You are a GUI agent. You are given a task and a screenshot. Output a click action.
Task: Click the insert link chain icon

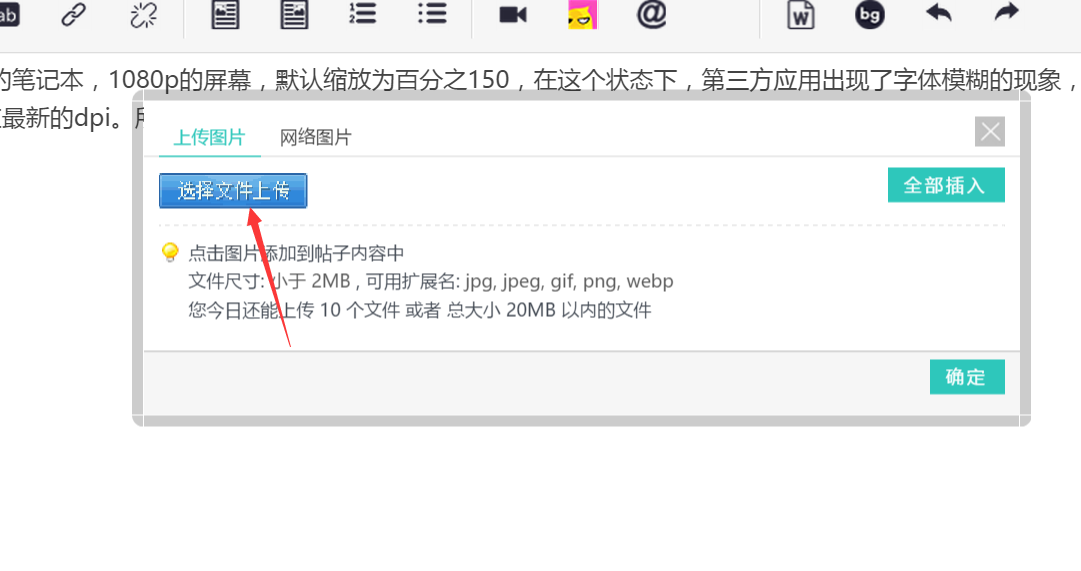[73, 14]
